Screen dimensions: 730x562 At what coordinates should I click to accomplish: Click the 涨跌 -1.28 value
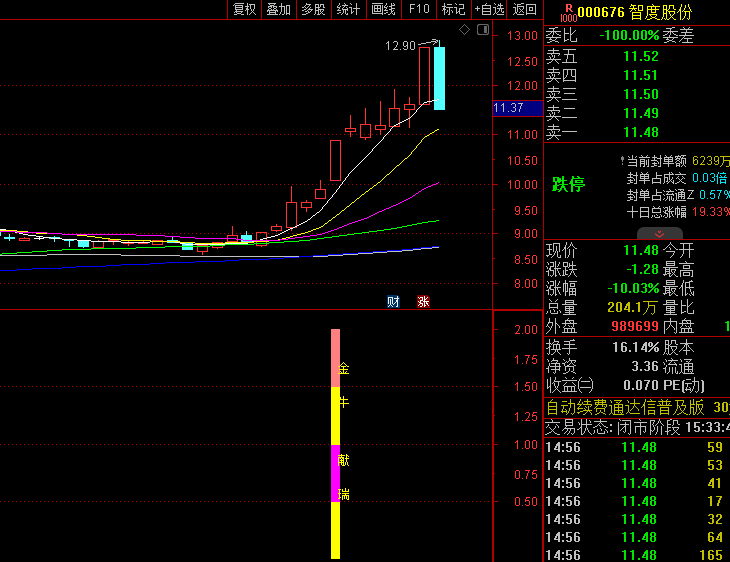642,270
